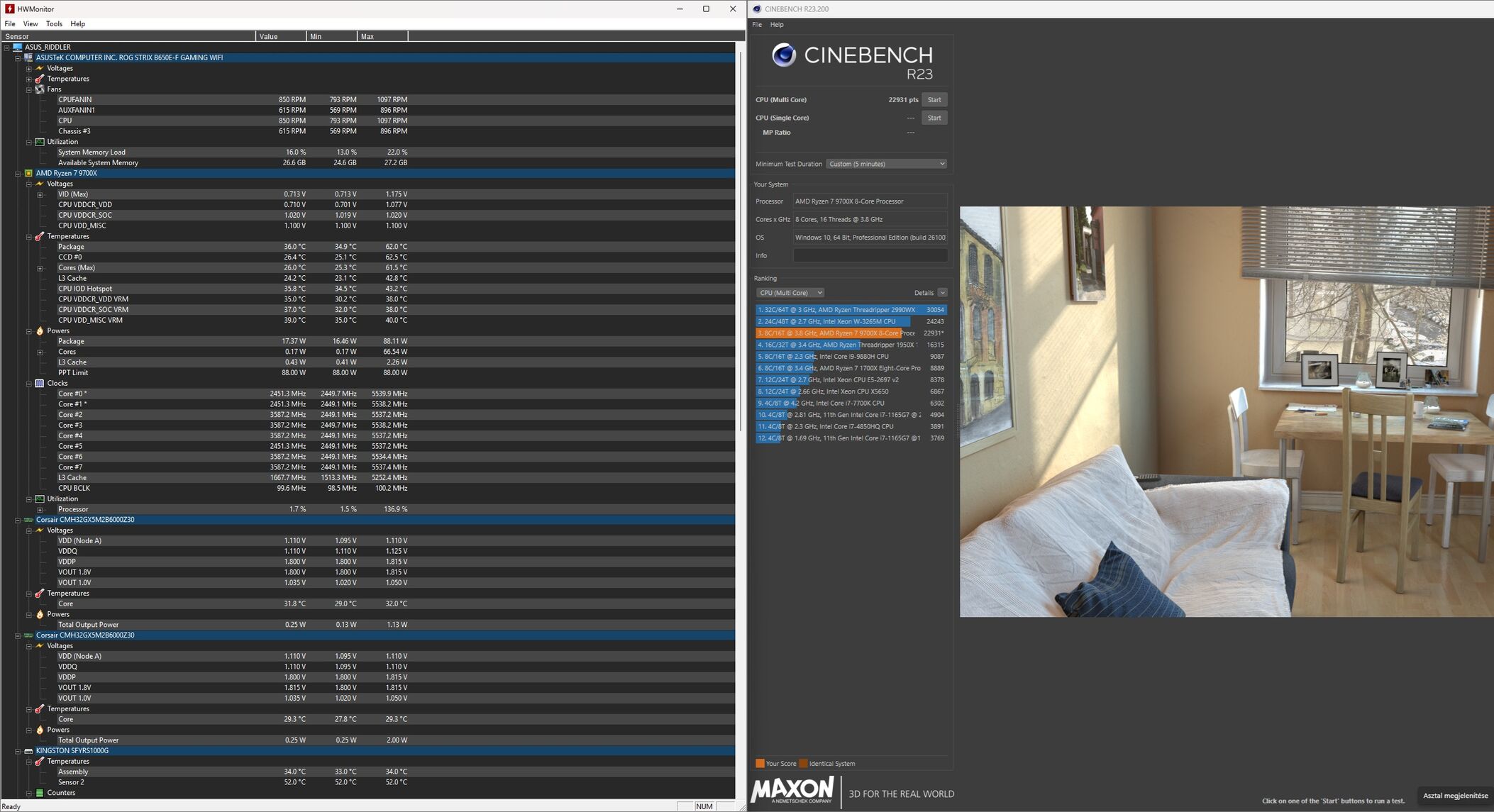The width and height of the screenshot is (1494, 812).
Task: Expand the Processor utilization row
Action: (40, 510)
